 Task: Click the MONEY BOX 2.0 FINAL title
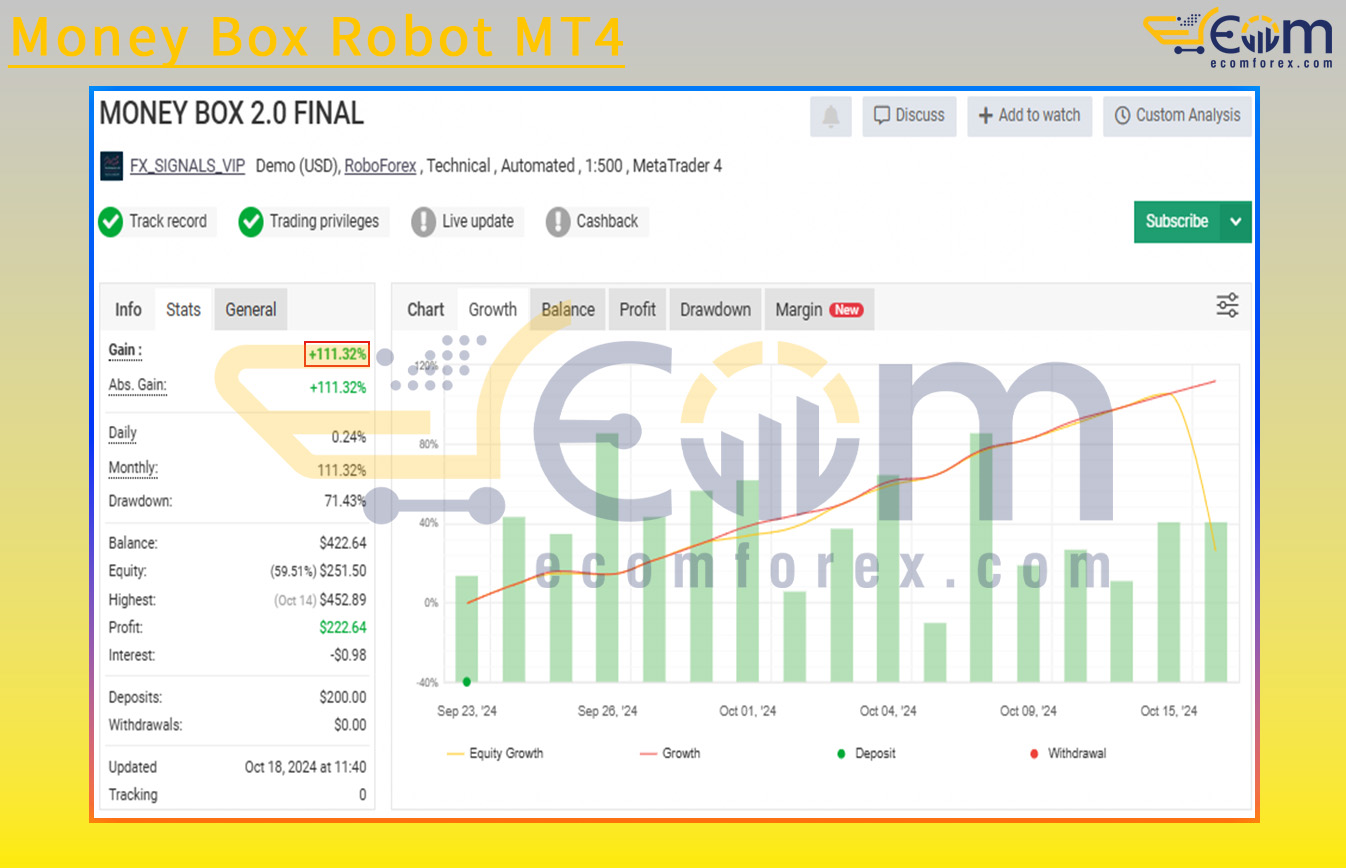click(231, 114)
